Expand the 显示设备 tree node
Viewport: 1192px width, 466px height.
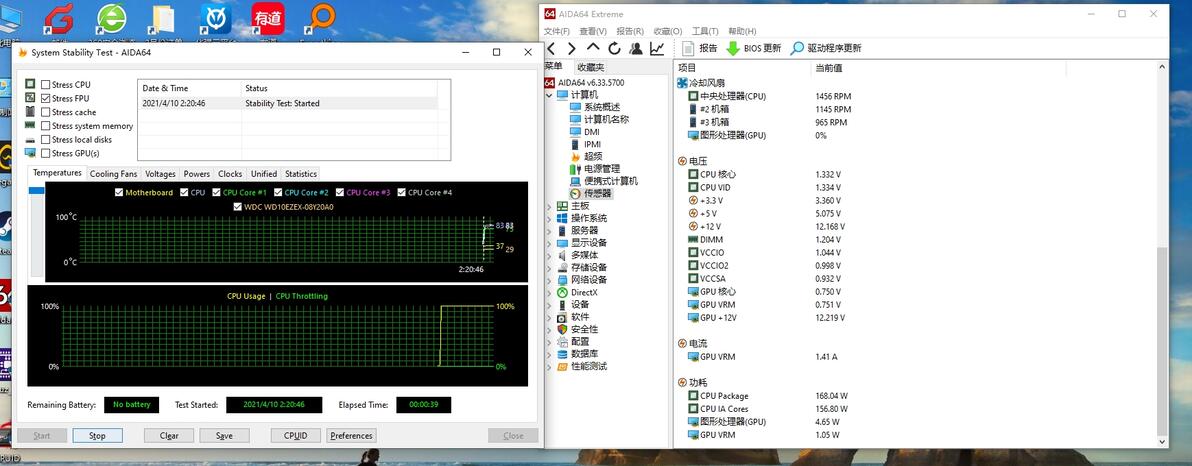coord(549,243)
